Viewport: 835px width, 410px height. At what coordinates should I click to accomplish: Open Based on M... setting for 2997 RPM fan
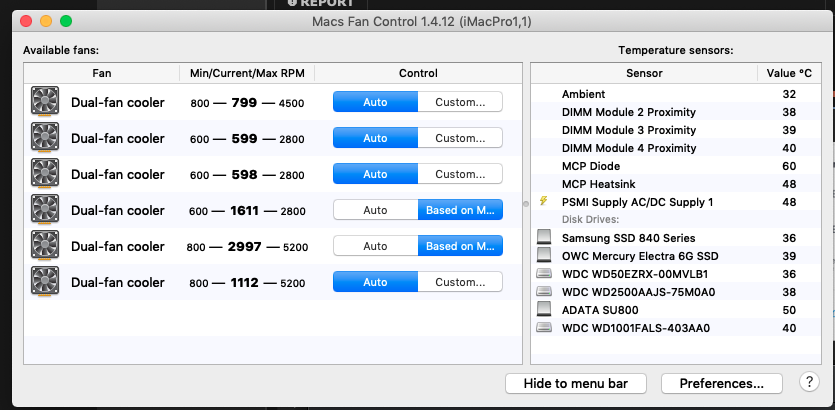pos(460,246)
